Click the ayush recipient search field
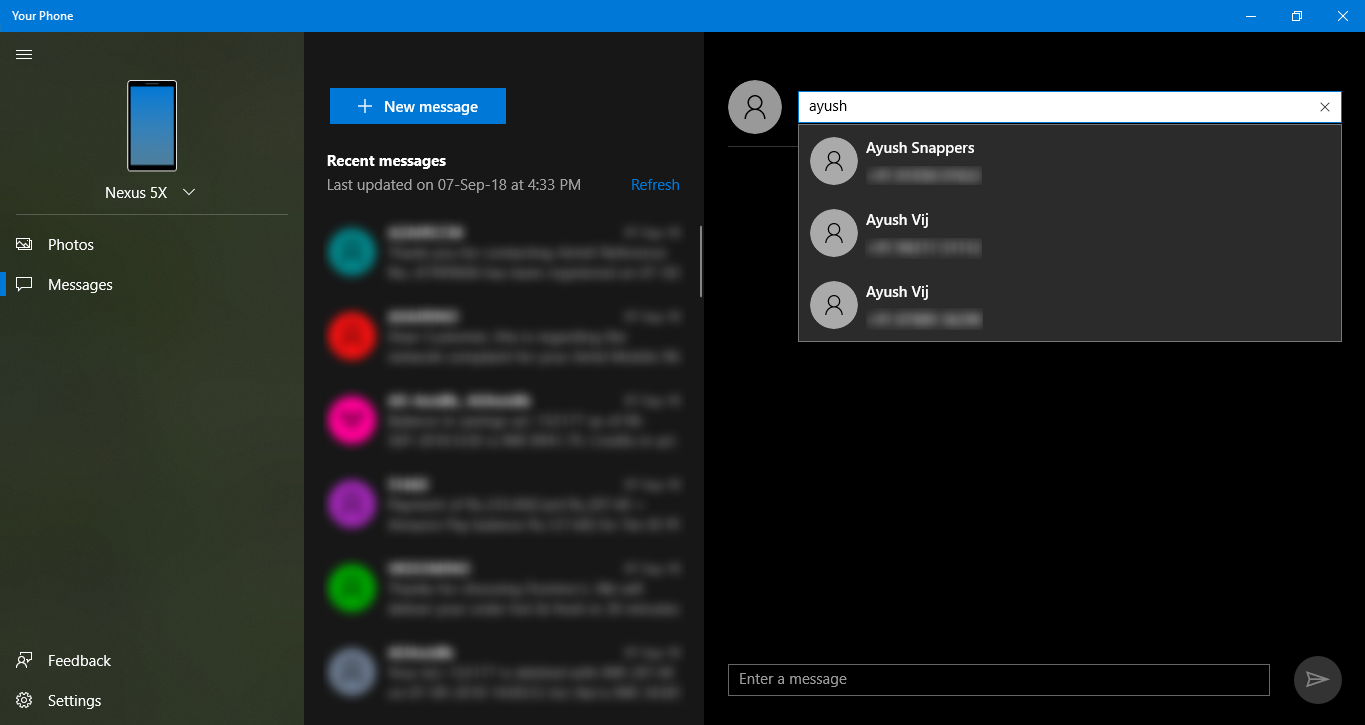This screenshot has height=725, width=1365. 1055,107
